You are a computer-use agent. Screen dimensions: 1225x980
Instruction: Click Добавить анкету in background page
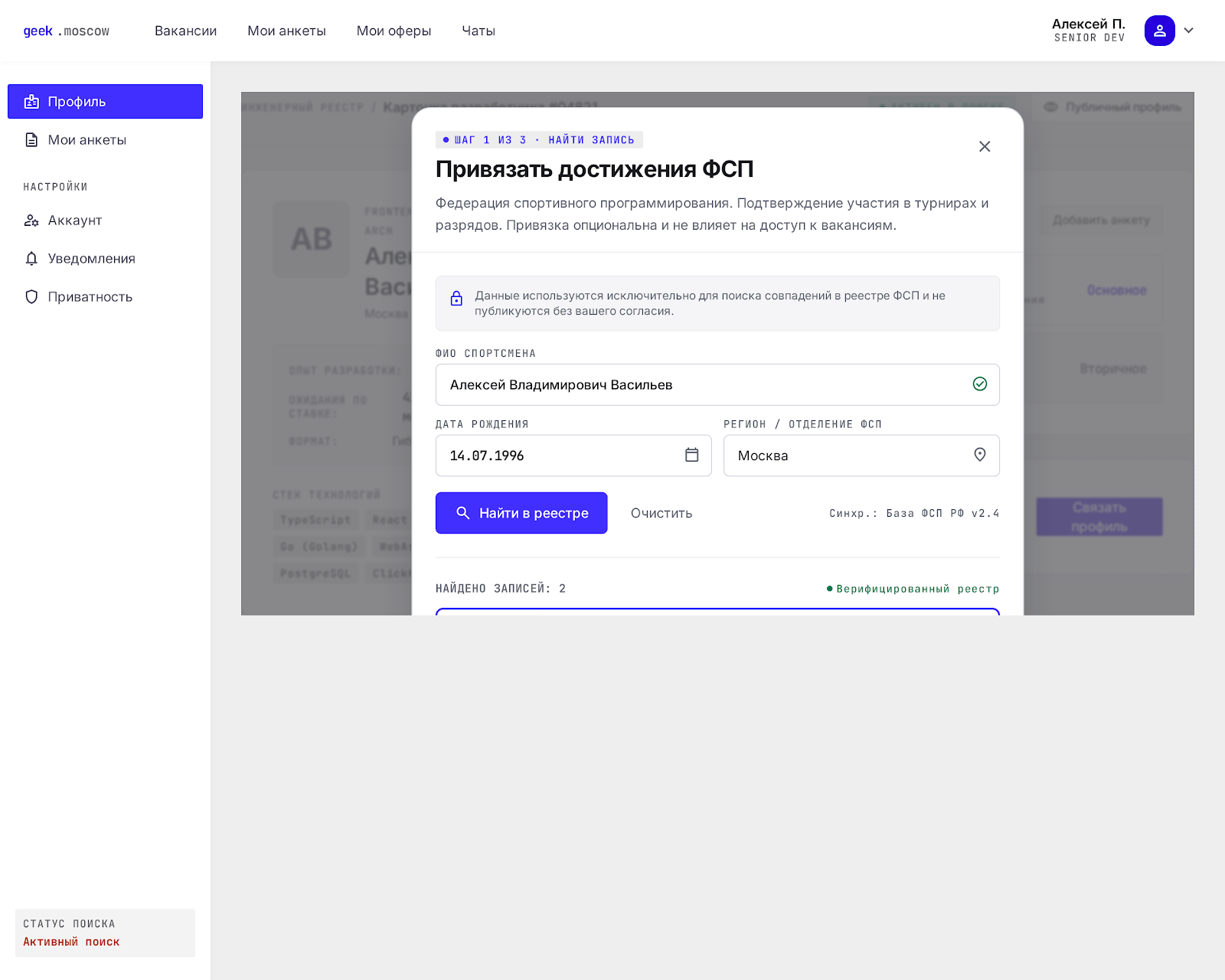(x=1101, y=220)
